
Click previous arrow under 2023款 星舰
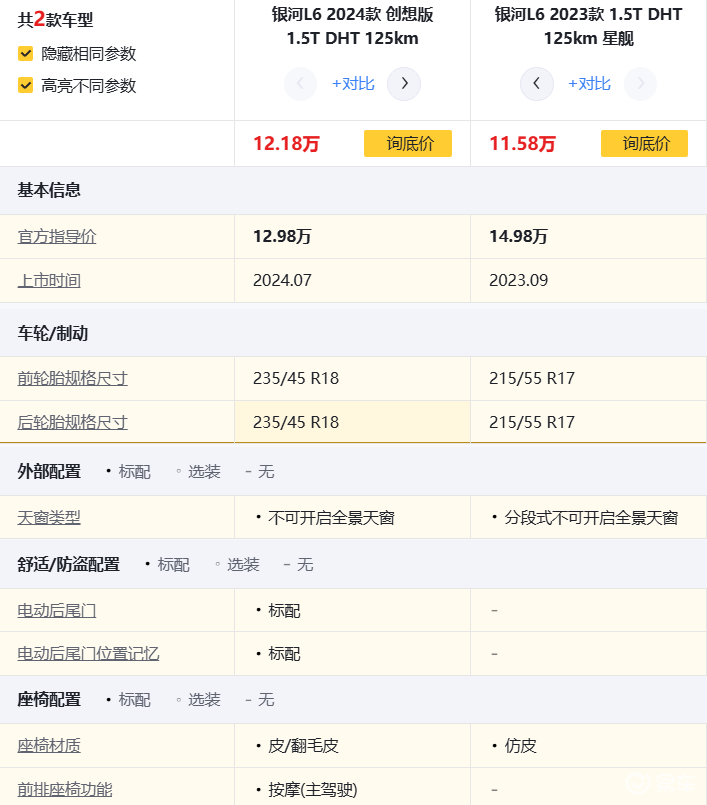coord(537,84)
